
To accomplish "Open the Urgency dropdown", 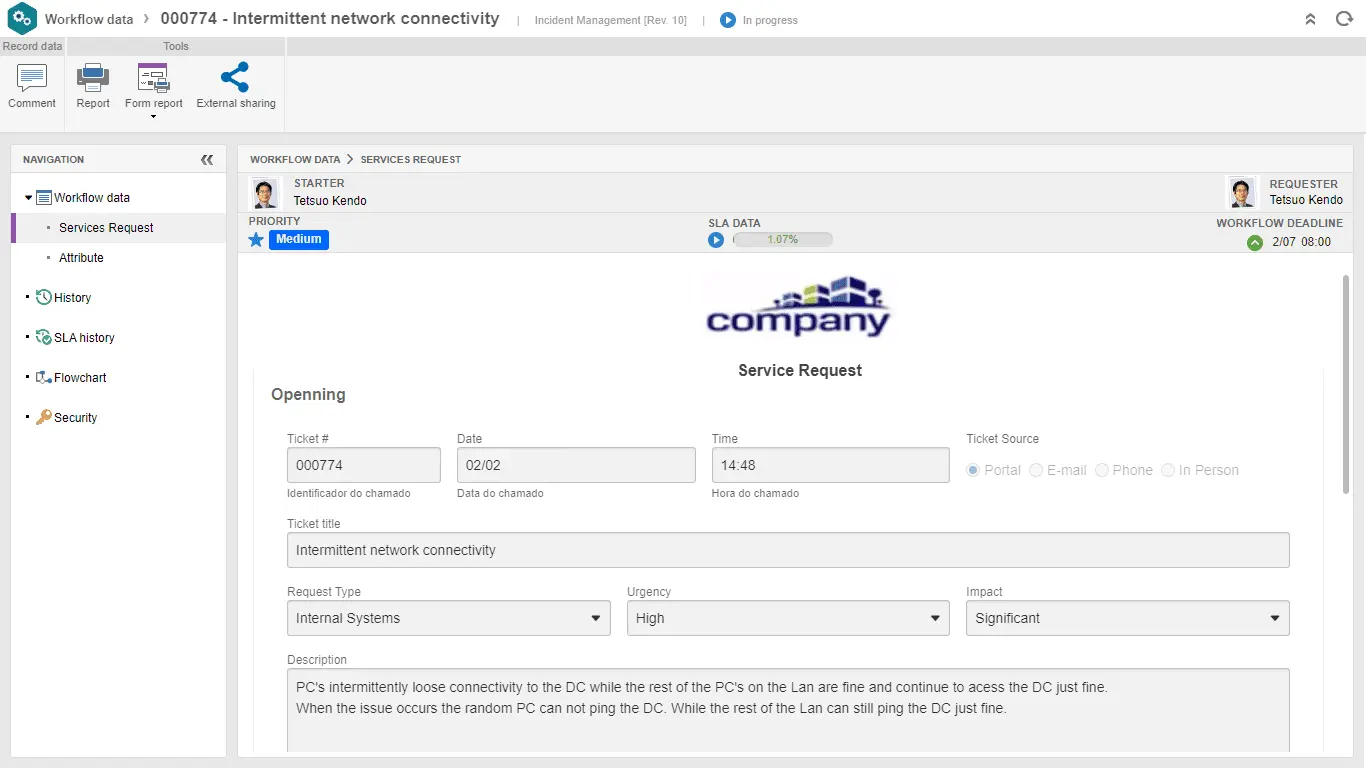I will tap(787, 618).
